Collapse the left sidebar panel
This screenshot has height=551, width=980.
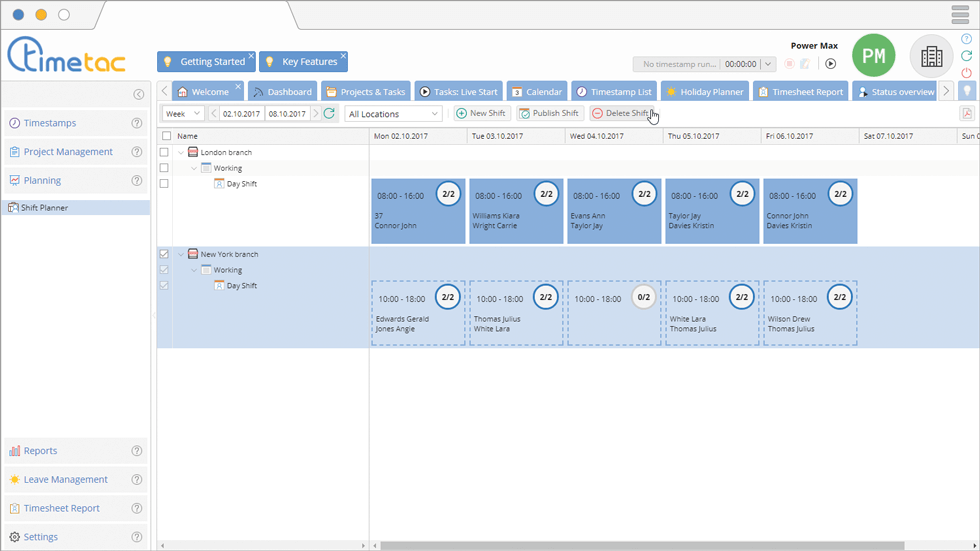point(139,94)
